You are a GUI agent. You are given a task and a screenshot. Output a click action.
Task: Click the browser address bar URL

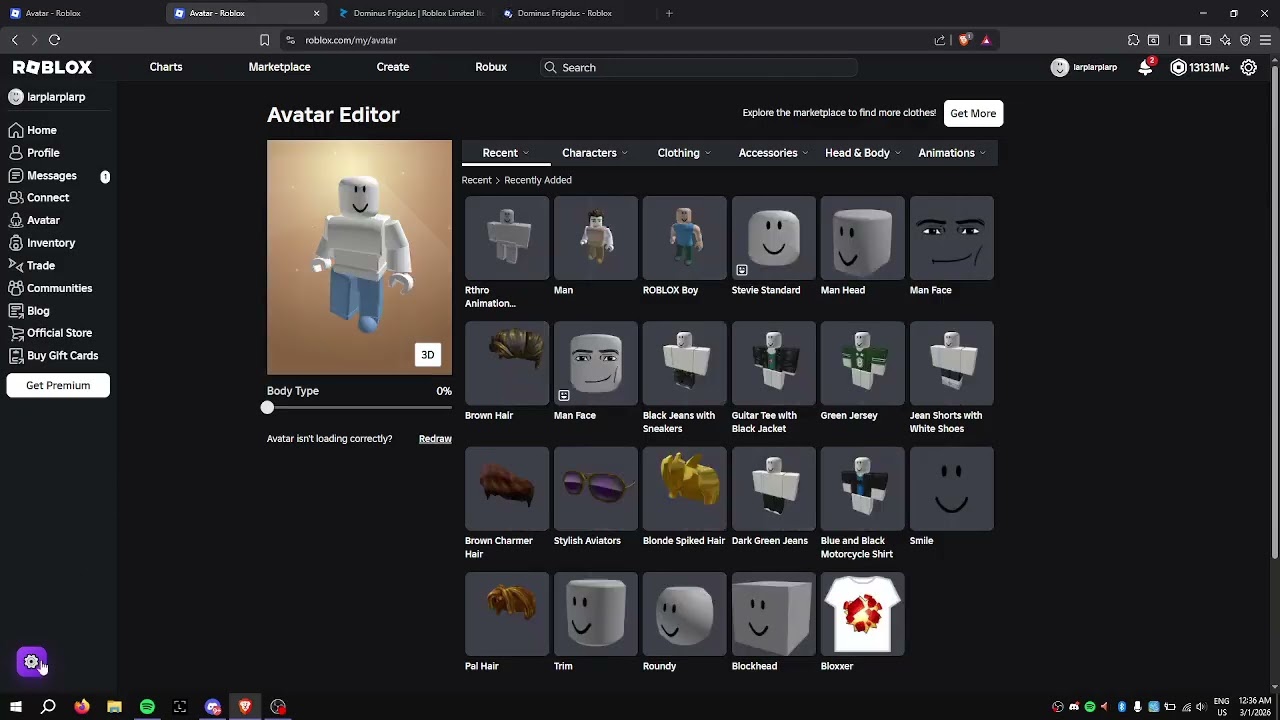coord(351,40)
